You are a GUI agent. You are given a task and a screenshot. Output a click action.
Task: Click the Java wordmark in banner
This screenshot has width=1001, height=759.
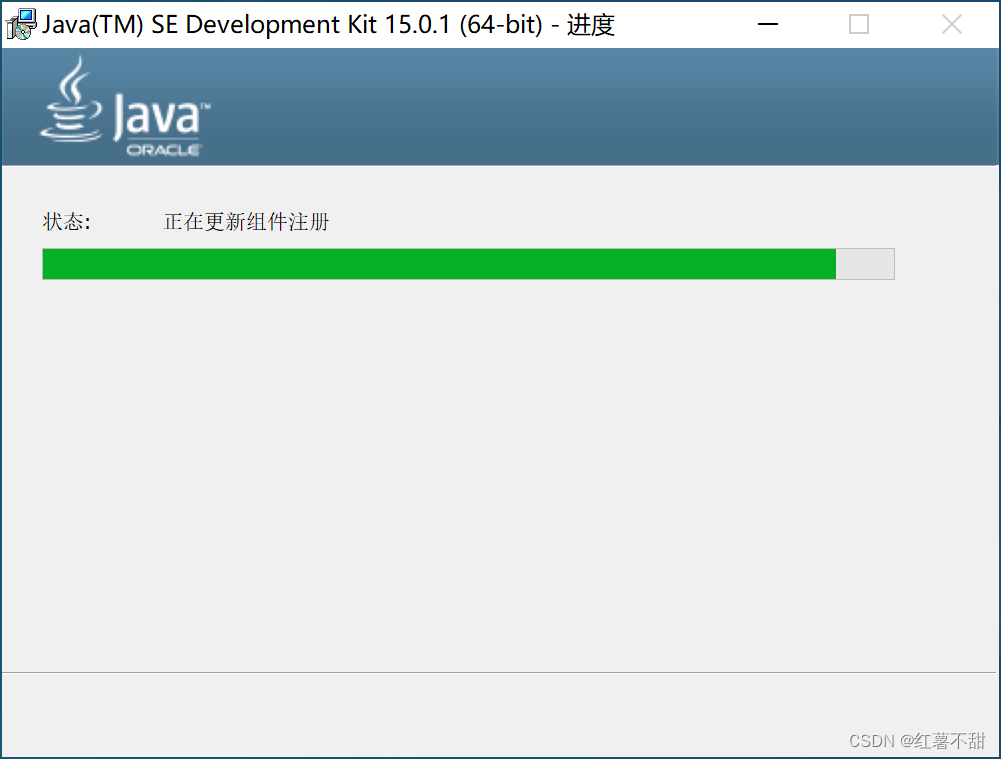(161, 116)
